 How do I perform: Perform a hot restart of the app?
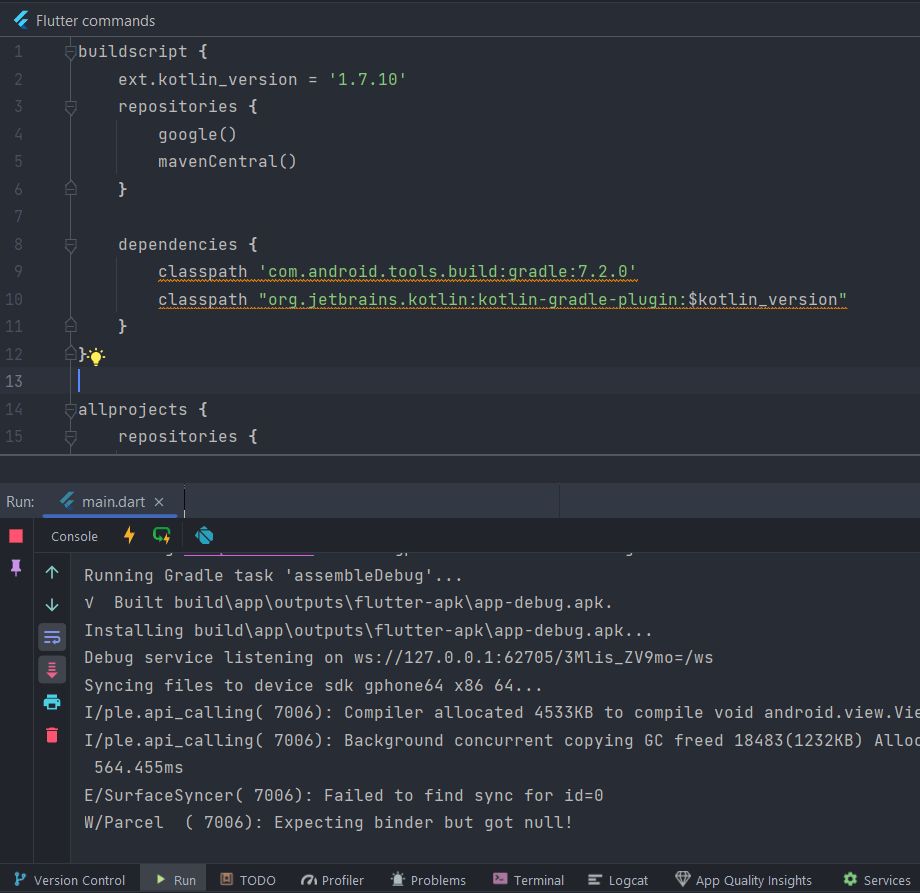coord(162,536)
